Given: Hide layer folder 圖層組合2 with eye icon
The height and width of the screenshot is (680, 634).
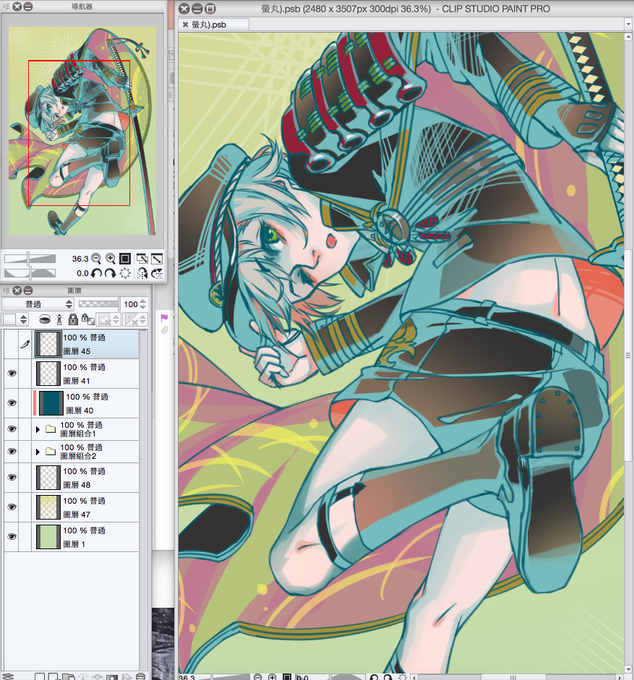Looking at the screenshot, I should point(12,451).
